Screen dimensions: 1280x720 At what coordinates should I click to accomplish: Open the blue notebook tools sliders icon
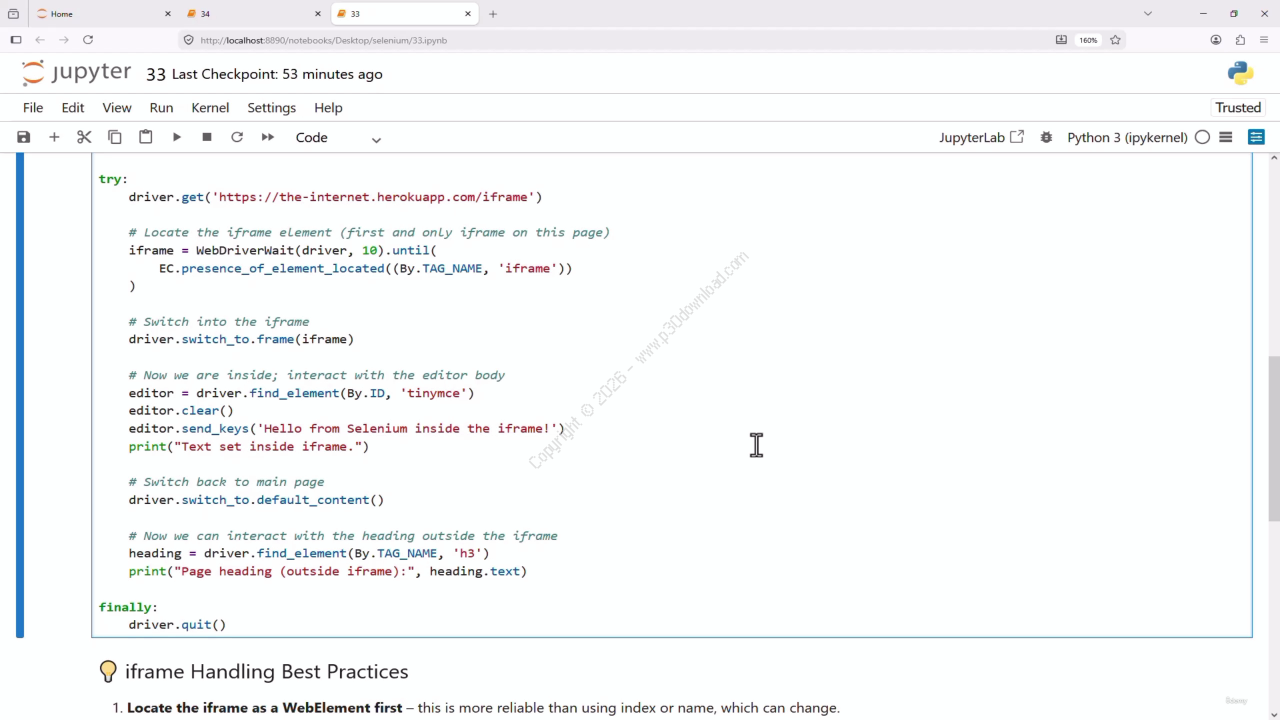point(1257,137)
